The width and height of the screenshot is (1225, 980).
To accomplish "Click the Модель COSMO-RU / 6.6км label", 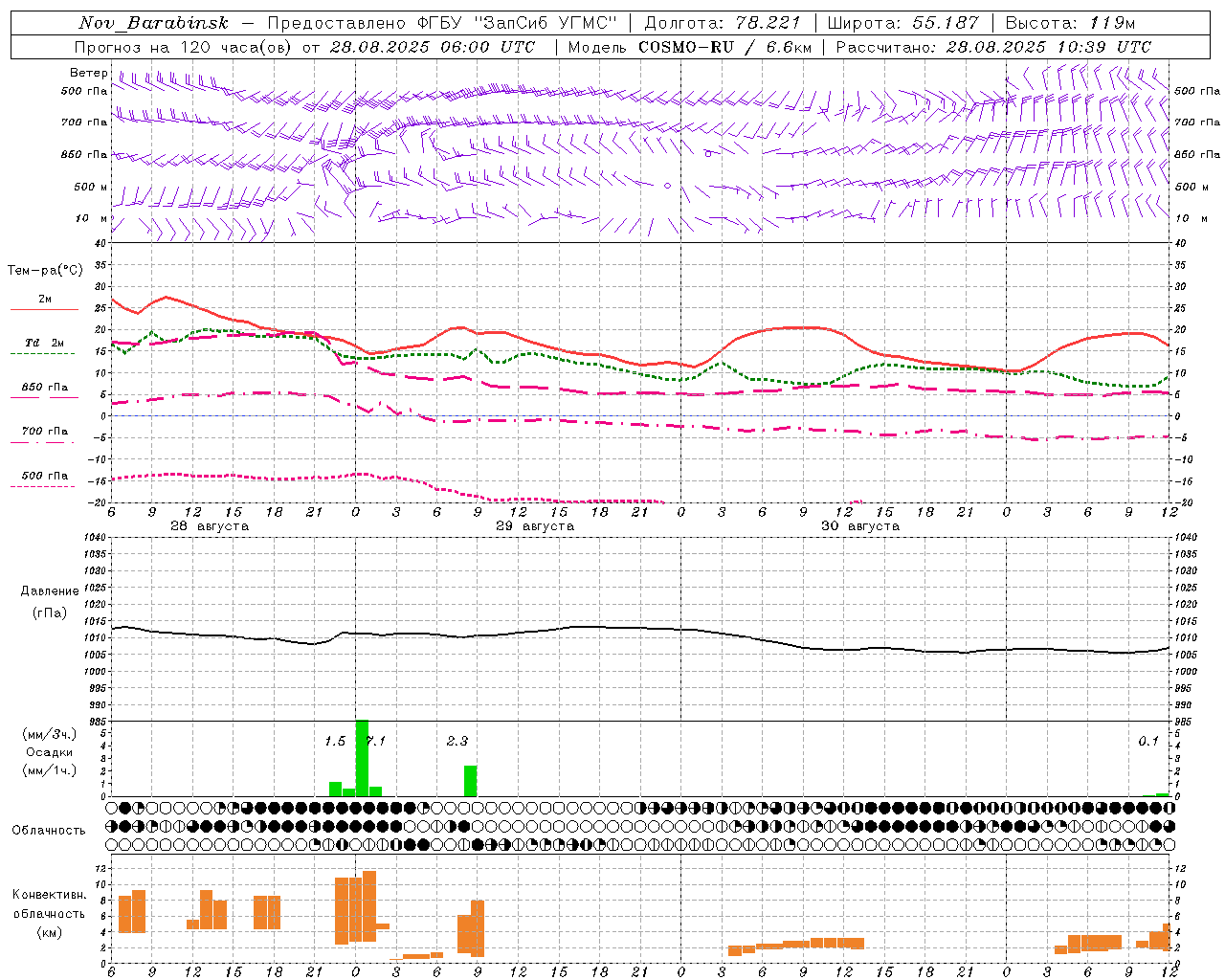I will 689,47.
